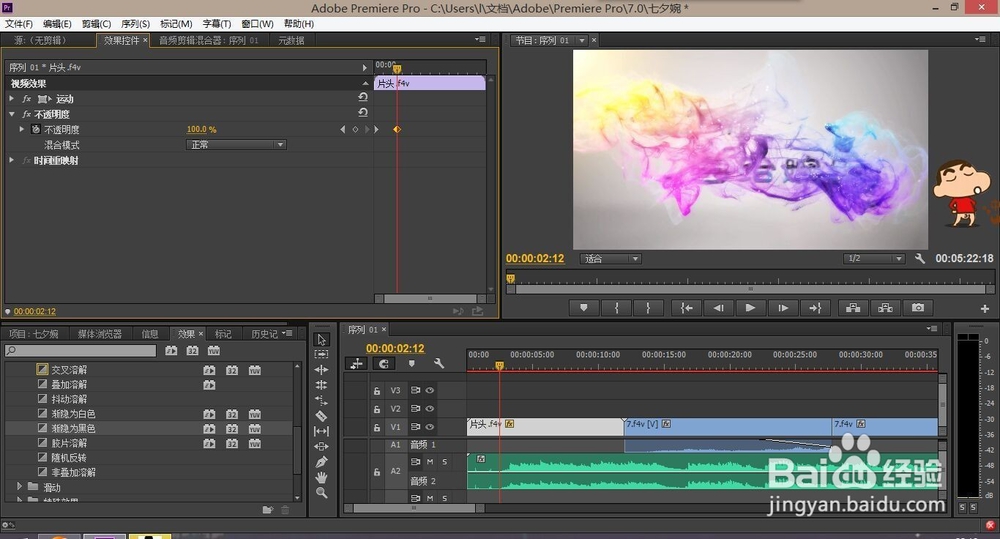Toggle V3 track lock
Screen dimensions: 1000x539
coord(377,391)
